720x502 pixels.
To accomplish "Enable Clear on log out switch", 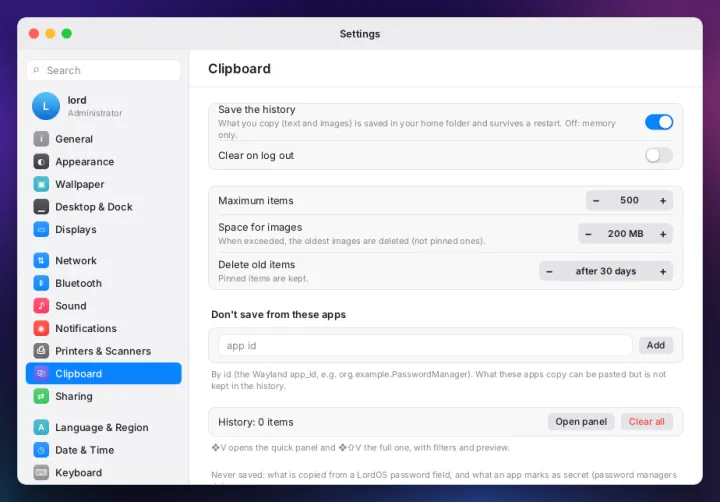I will click(x=658, y=155).
